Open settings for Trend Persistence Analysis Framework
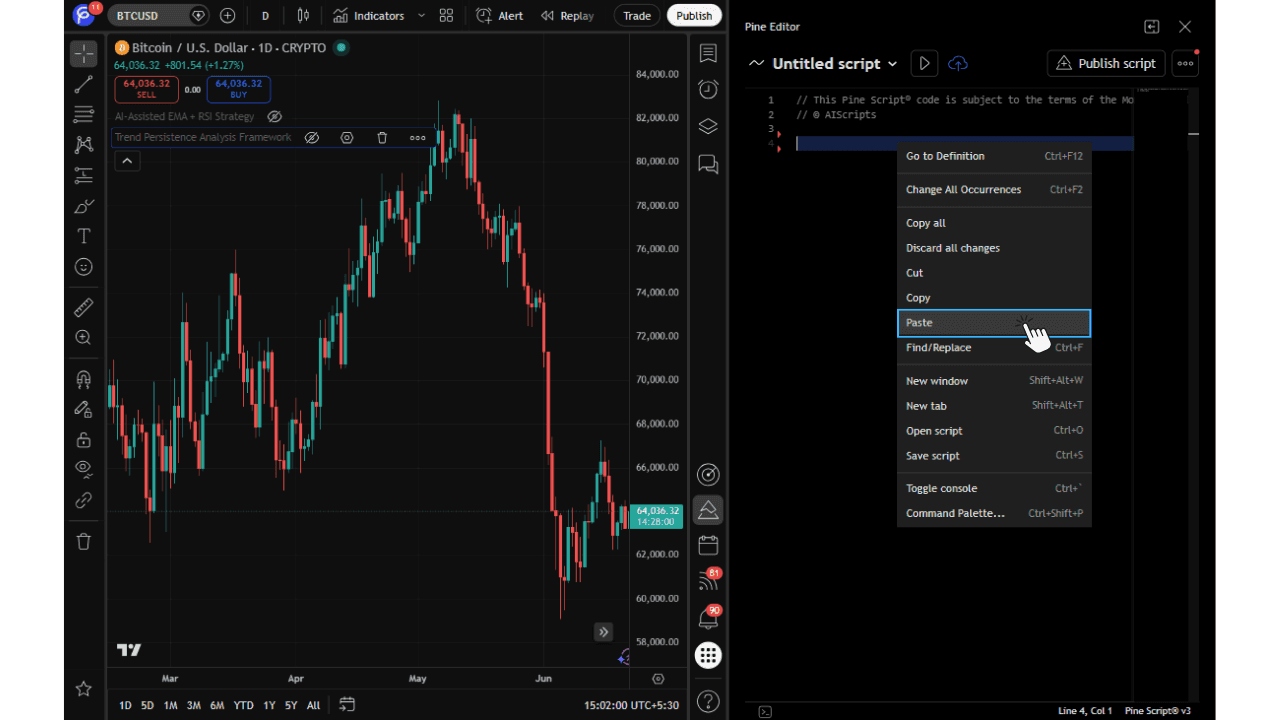 click(347, 138)
